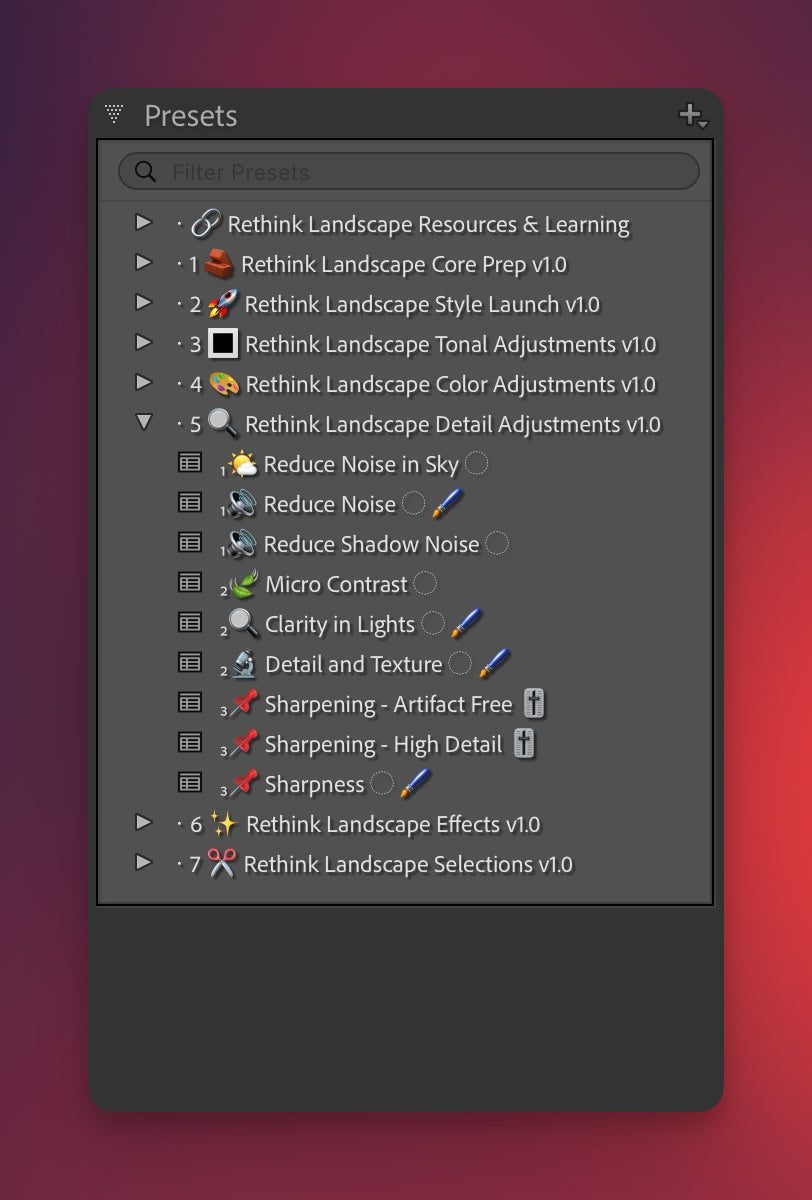The image size is (812, 1200).
Task: Click paintbrush icon next to Sharpness
Action: [415, 783]
